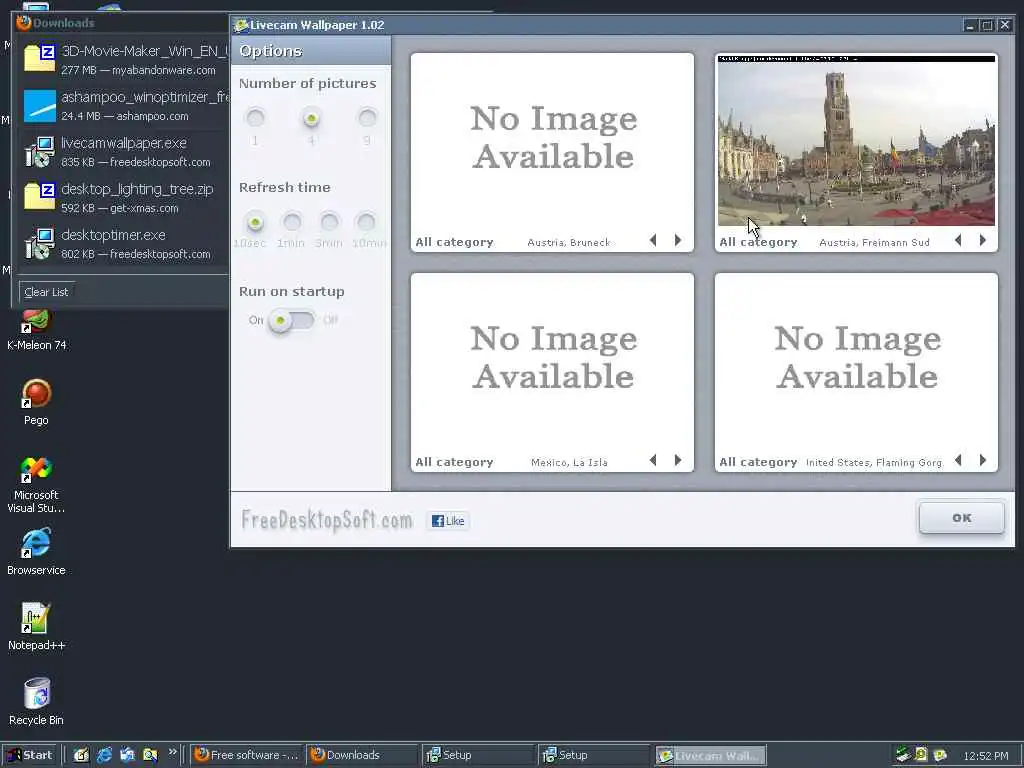This screenshot has height=768, width=1024.
Task: Click the Start button
Action: (31, 755)
